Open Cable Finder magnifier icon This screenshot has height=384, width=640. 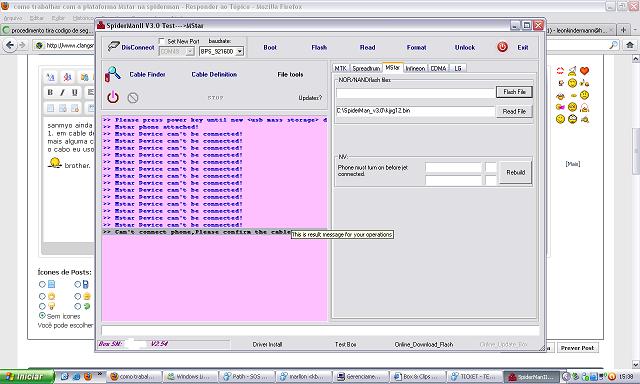click(x=113, y=74)
